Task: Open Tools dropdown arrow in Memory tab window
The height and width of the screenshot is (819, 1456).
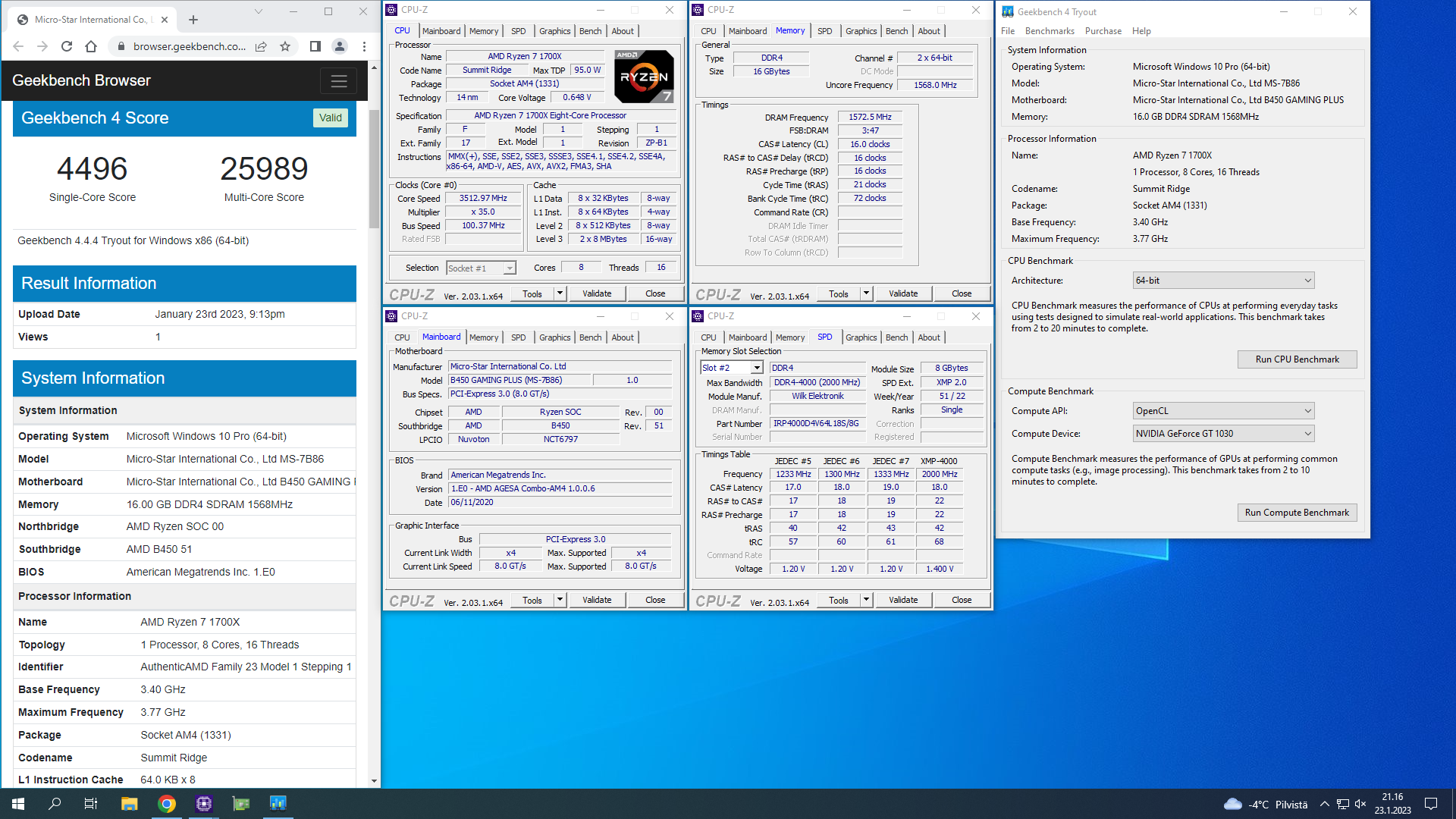Action: 866,293
